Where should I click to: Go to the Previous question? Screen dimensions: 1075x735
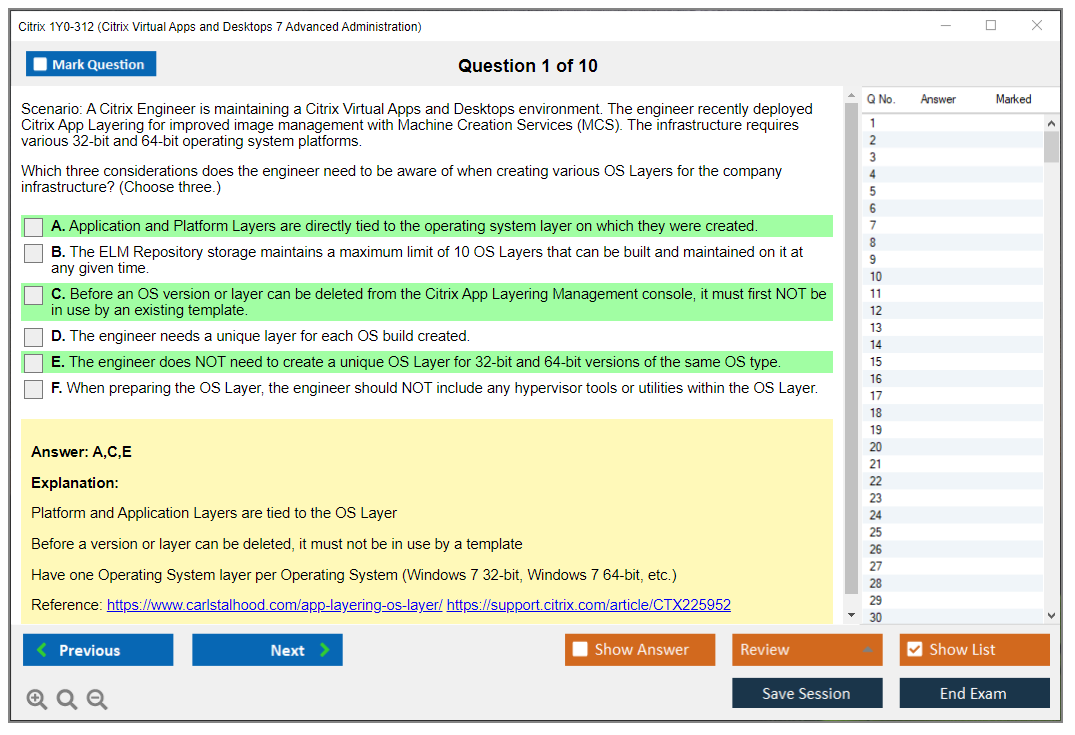pos(98,650)
